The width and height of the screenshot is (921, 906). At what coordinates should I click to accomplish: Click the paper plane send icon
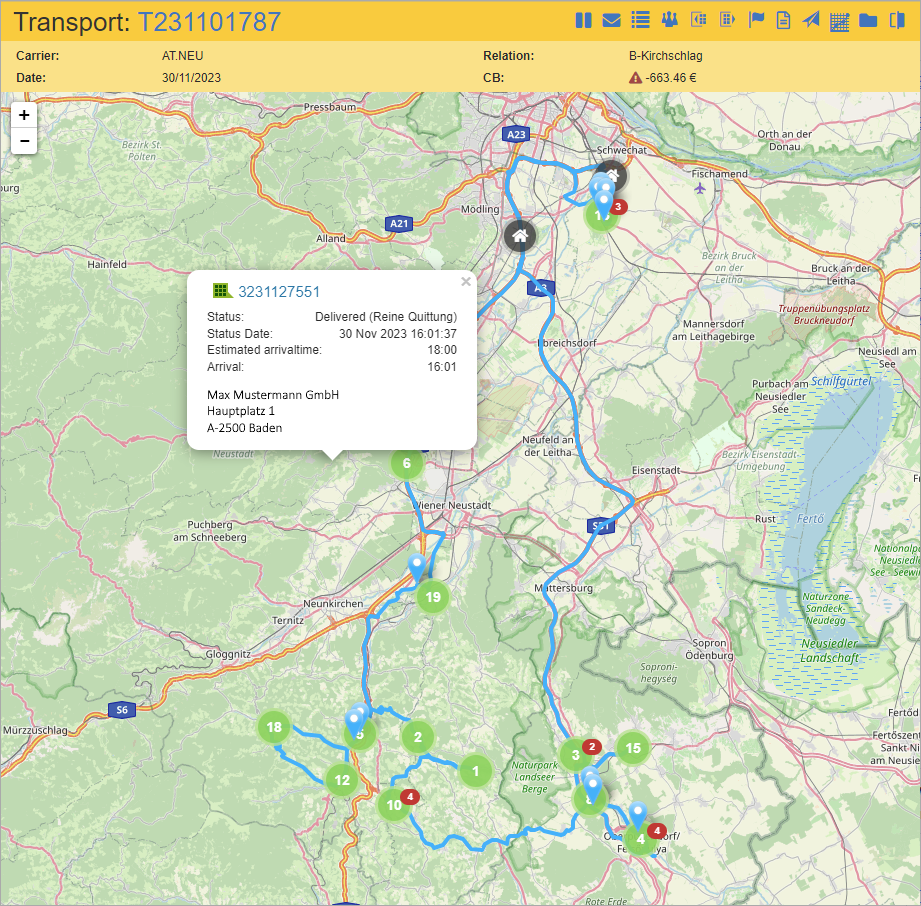pyautogui.click(x=811, y=20)
